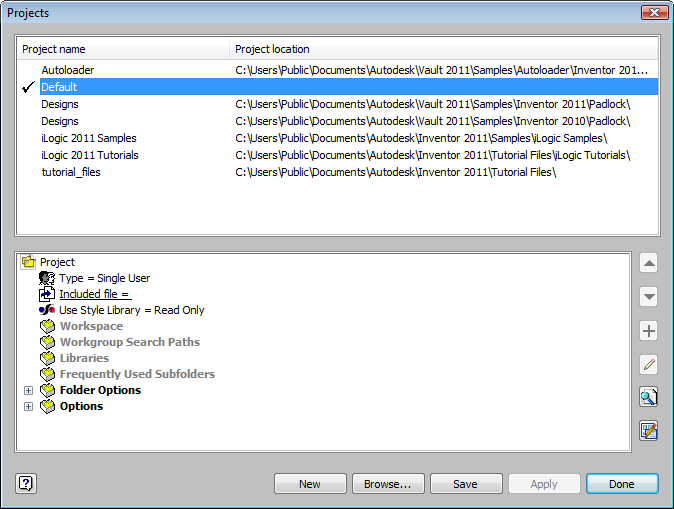Select the Workgroup Search Paths label

point(130,342)
